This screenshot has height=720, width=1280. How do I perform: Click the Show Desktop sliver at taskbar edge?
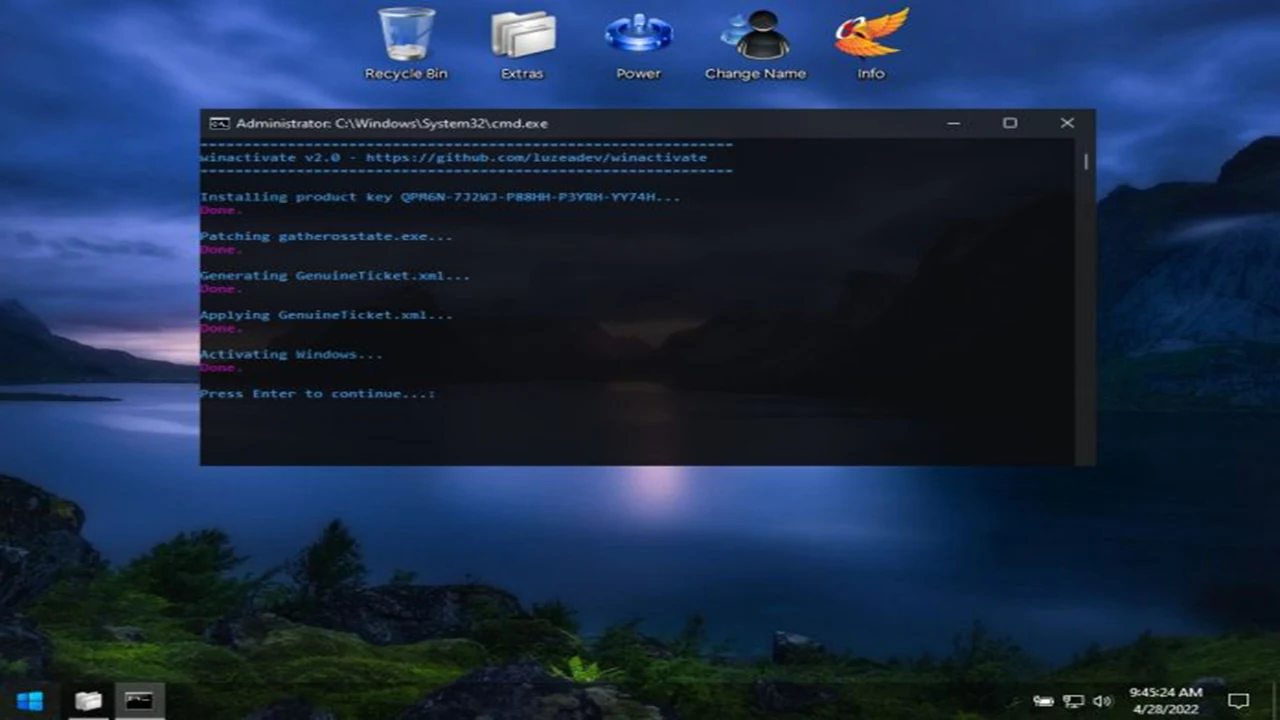[1276, 701]
